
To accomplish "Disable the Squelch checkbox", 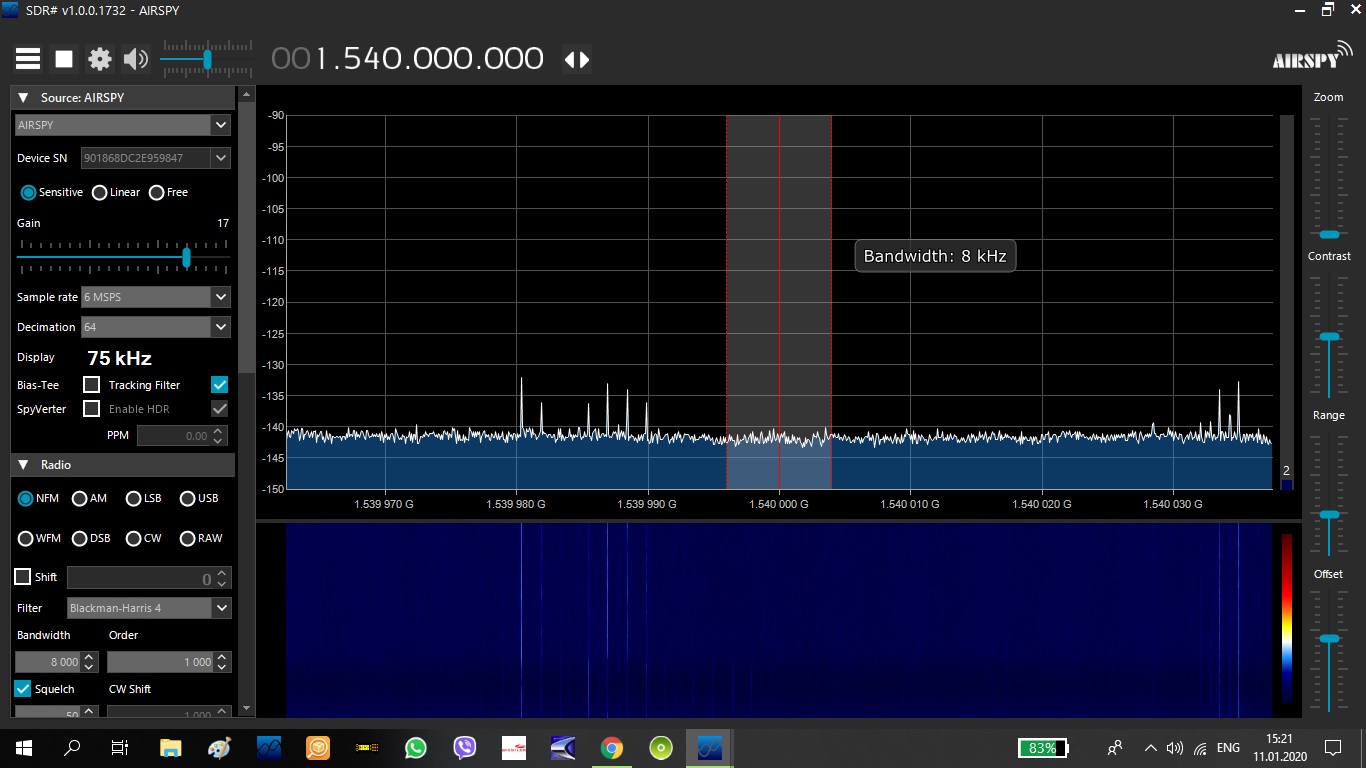I will point(22,689).
